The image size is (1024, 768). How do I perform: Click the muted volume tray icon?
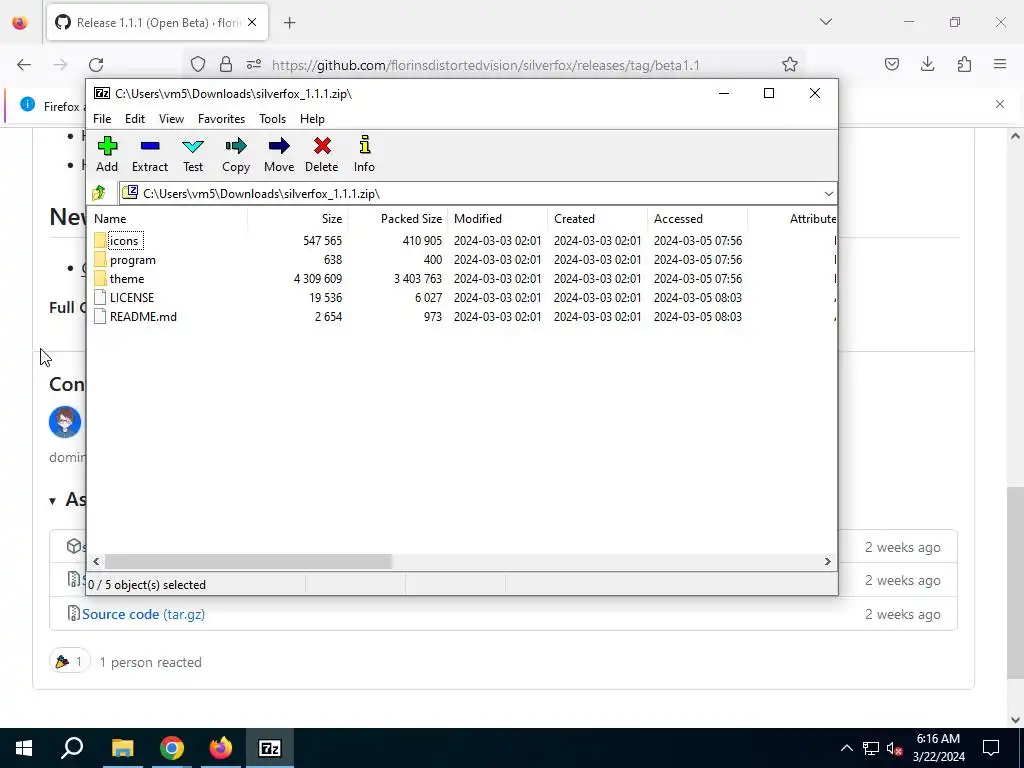click(x=895, y=748)
